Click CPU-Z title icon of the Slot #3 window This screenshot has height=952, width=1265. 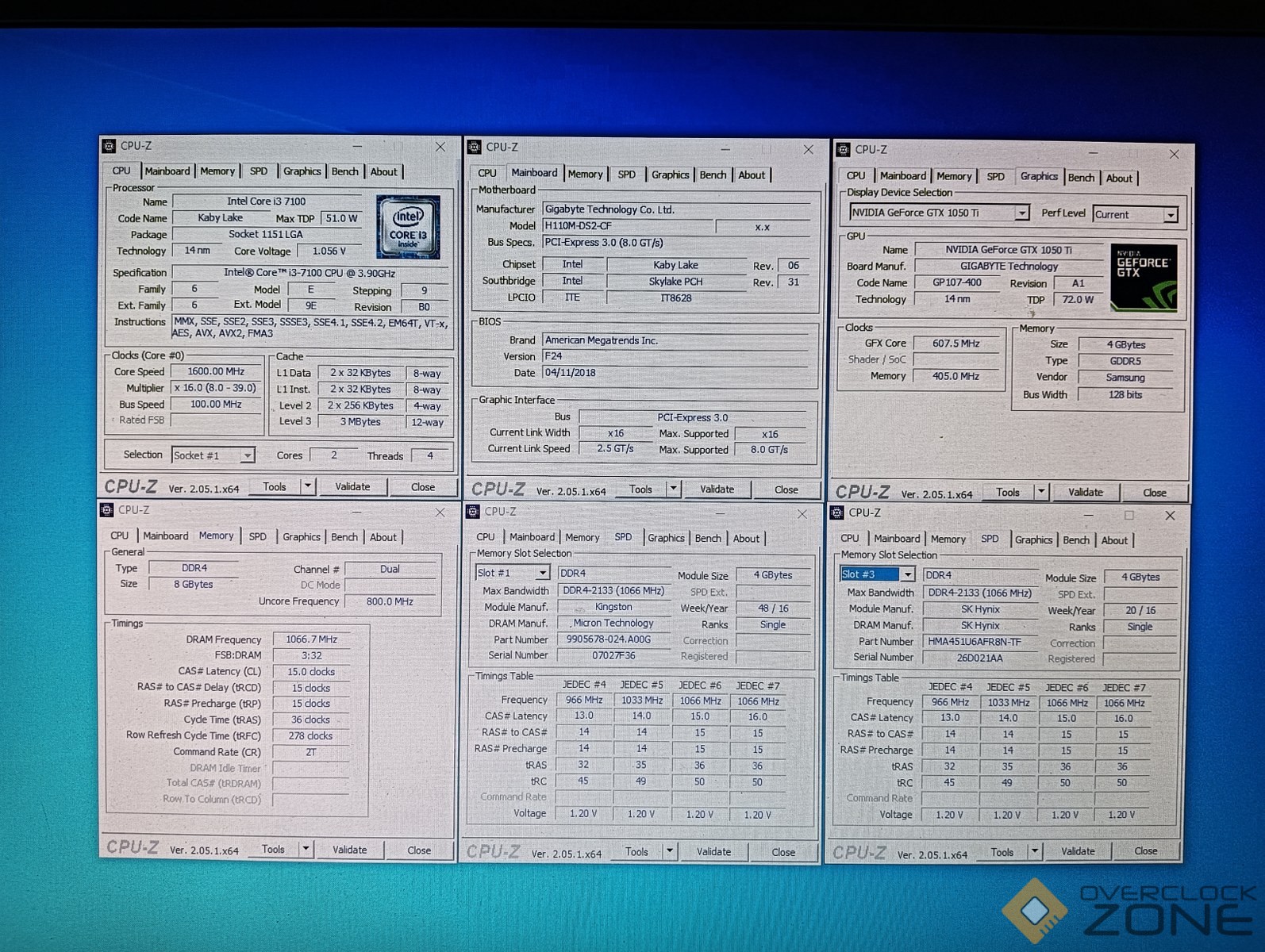tap(837, 513)
